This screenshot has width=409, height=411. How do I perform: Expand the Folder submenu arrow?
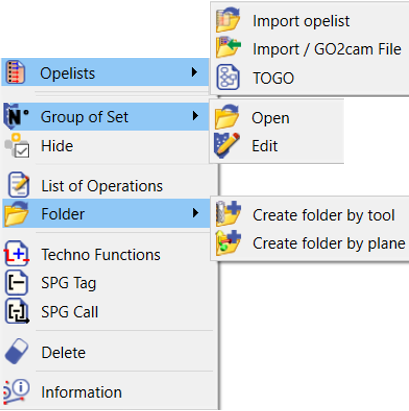pos(195,213)
